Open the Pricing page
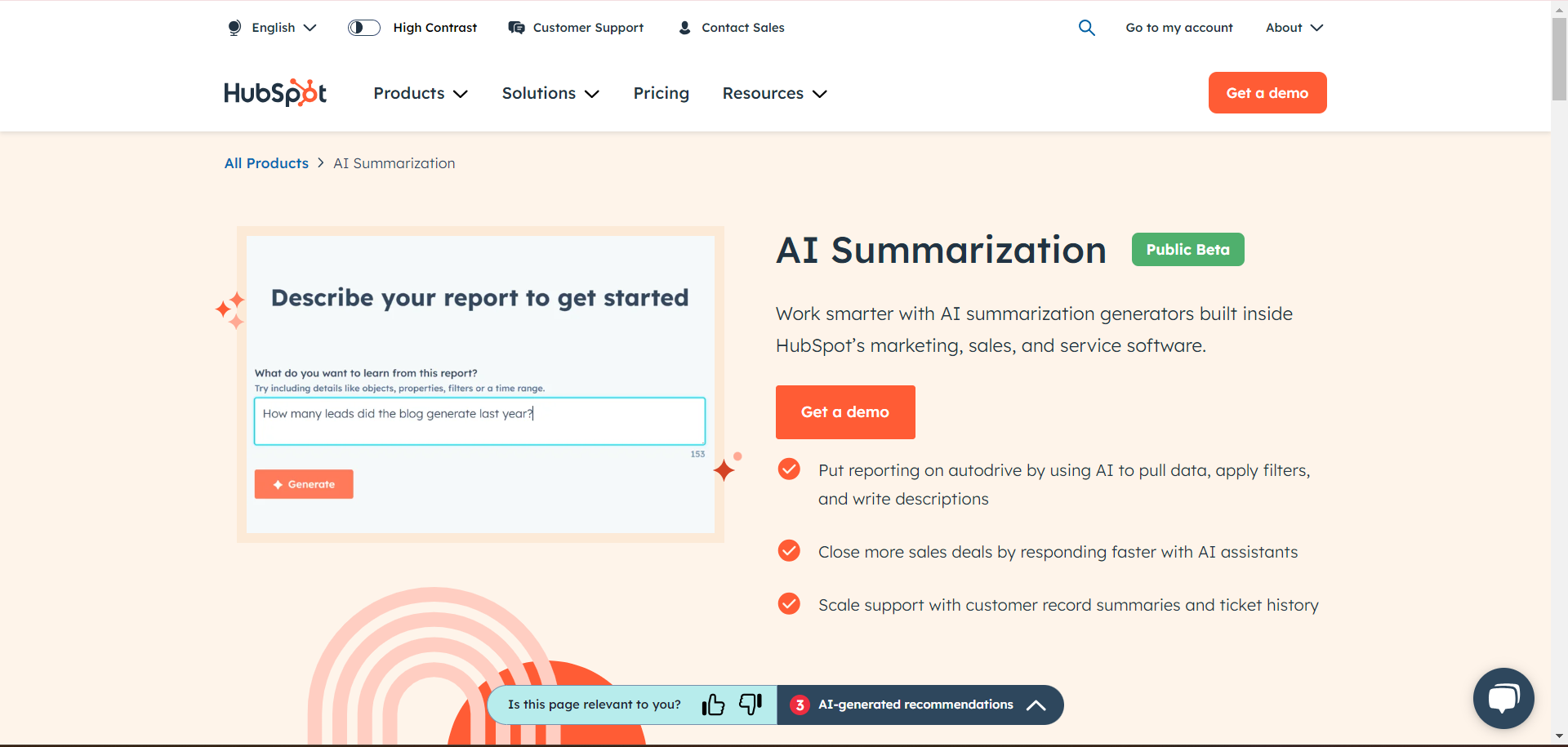 [x=661, y=93]
